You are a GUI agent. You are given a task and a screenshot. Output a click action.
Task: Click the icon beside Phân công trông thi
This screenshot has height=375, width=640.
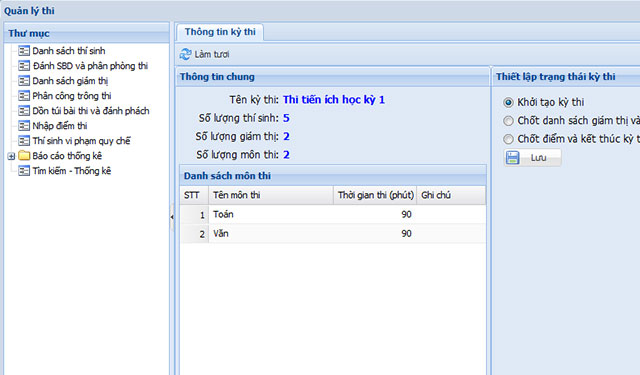coord(24,96)
